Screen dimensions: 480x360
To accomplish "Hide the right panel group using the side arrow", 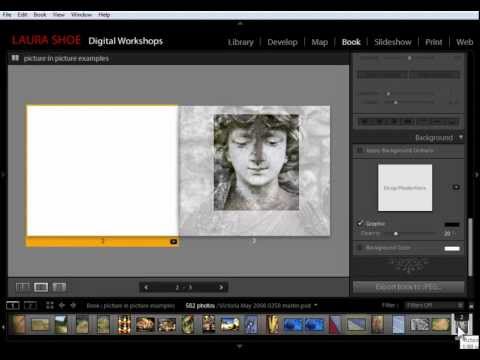I will (477, 174).
